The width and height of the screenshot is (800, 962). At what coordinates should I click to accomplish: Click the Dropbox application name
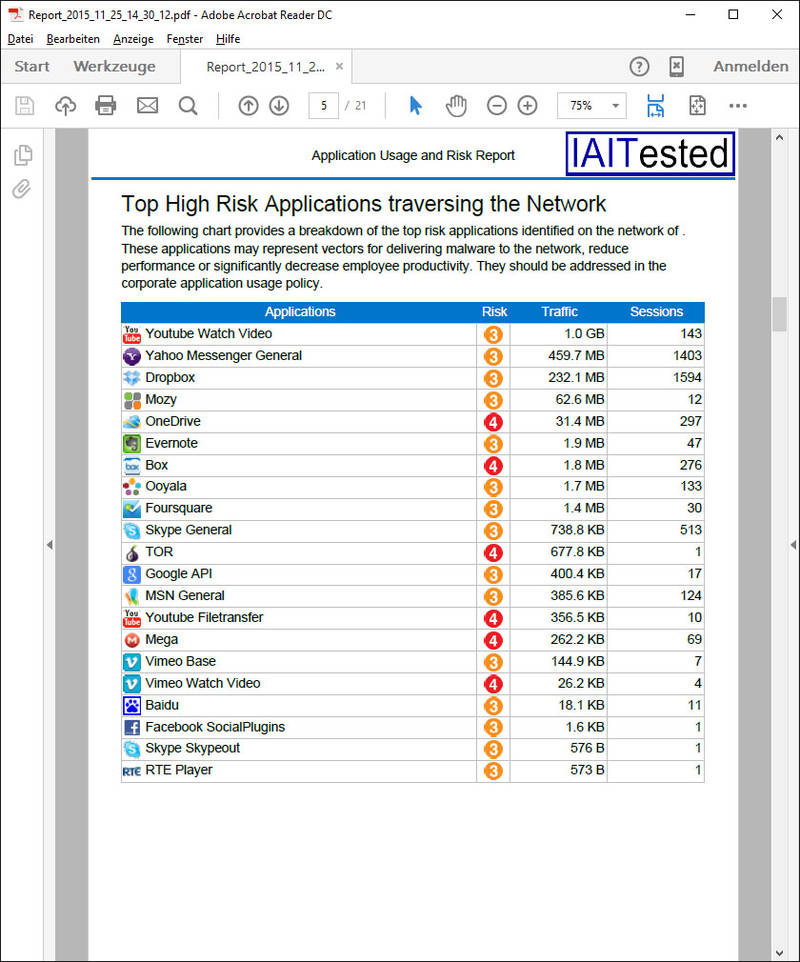coord(170,377)
